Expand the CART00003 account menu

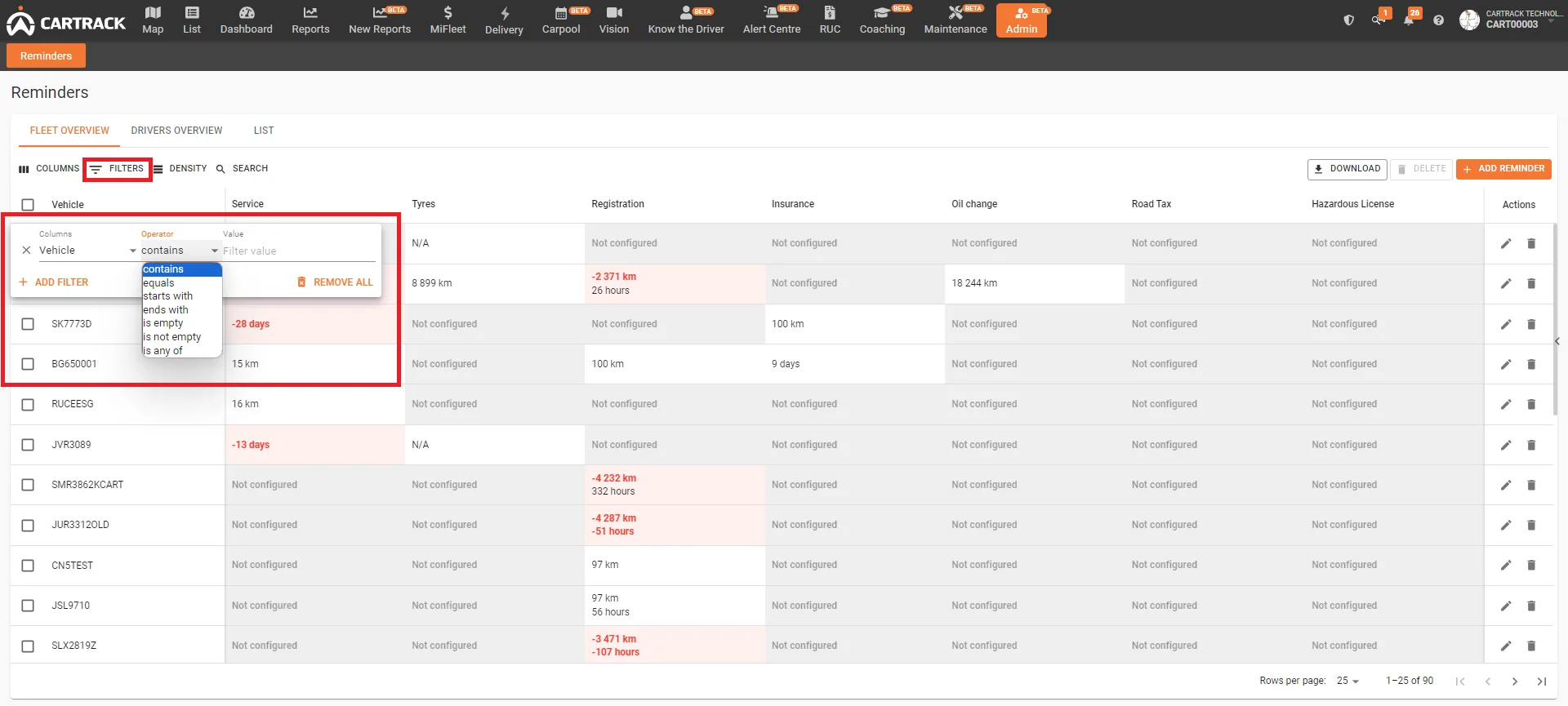coord(1511,20)
